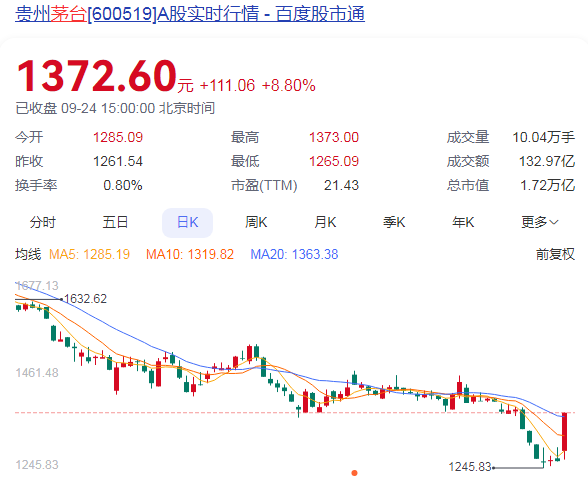
Task: Click the MA20: 1363.38 indicator
Action: pyautogui.click(x=294, y=254)
